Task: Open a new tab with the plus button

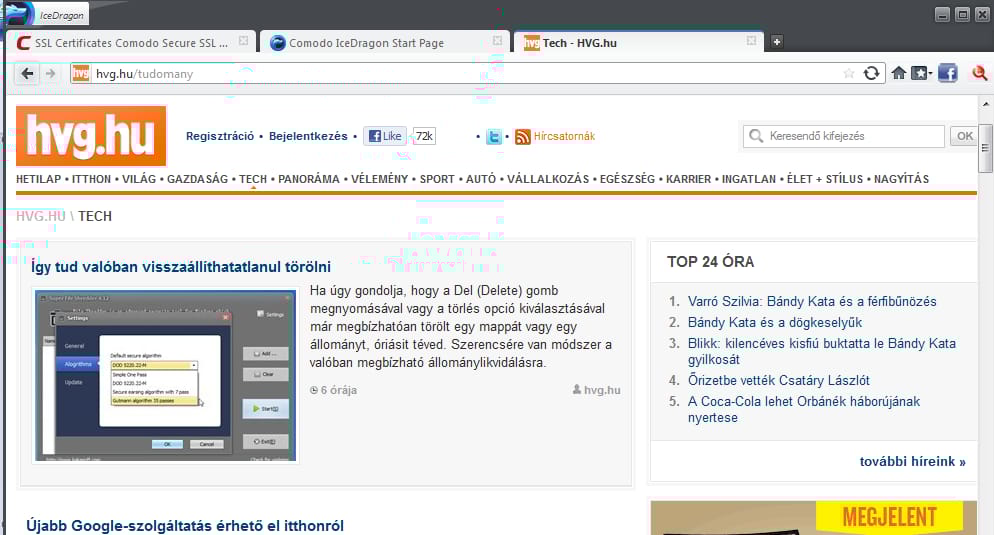Action: [x=777, y=42]
